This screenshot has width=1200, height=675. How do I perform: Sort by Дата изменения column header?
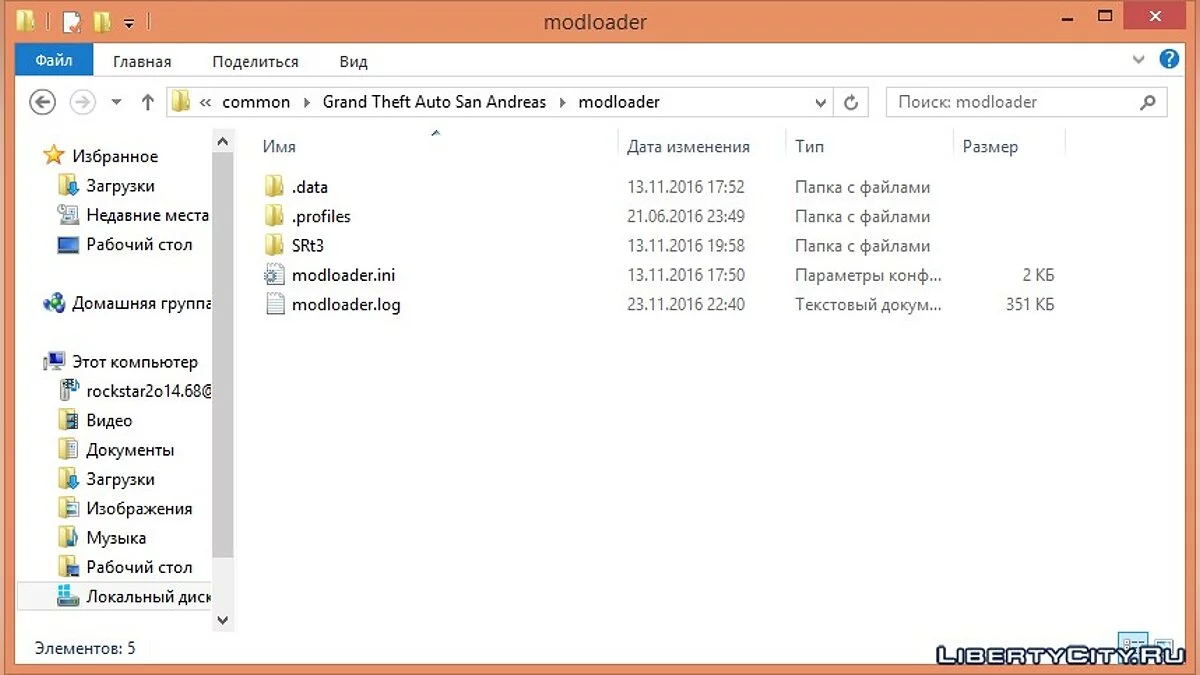688,146
